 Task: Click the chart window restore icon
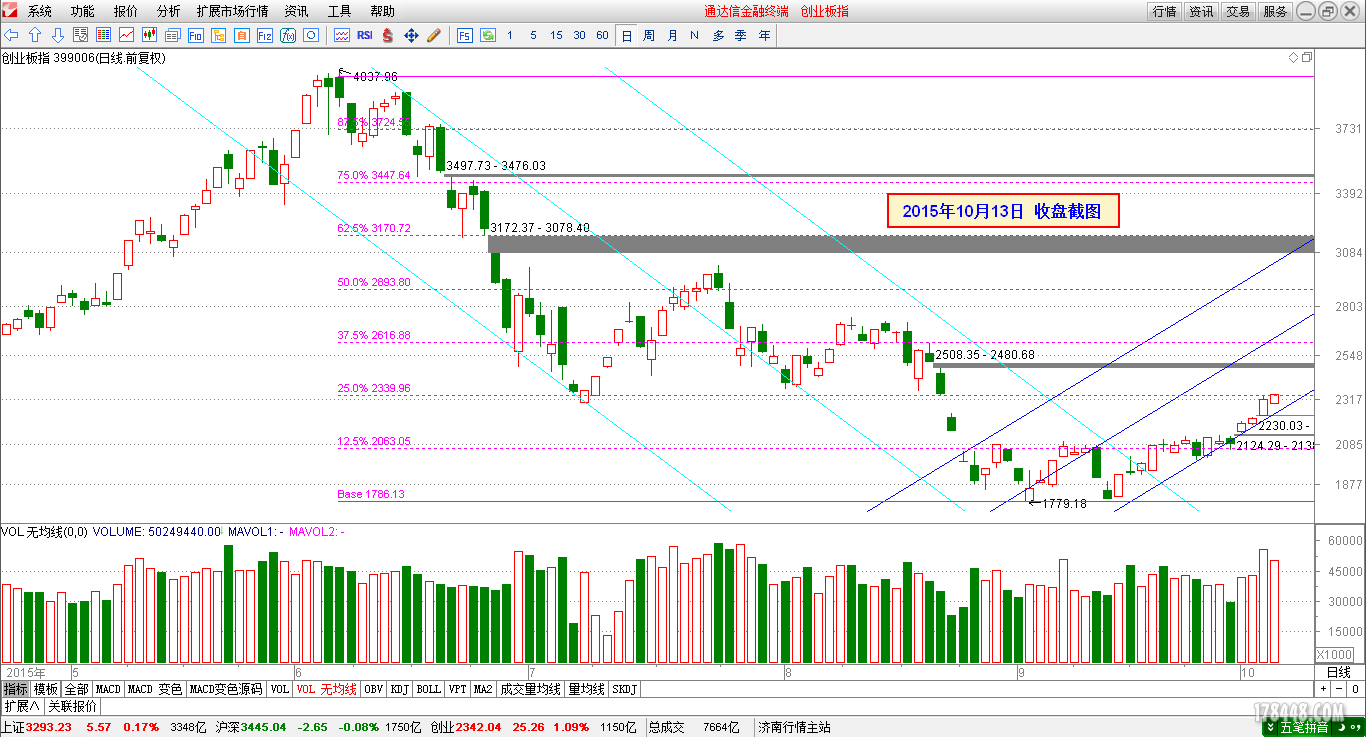1307,58
